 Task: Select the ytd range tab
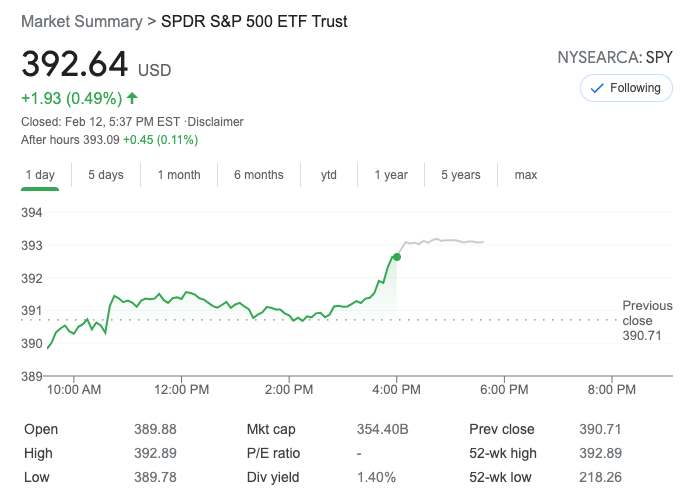[x=329, y=175]
